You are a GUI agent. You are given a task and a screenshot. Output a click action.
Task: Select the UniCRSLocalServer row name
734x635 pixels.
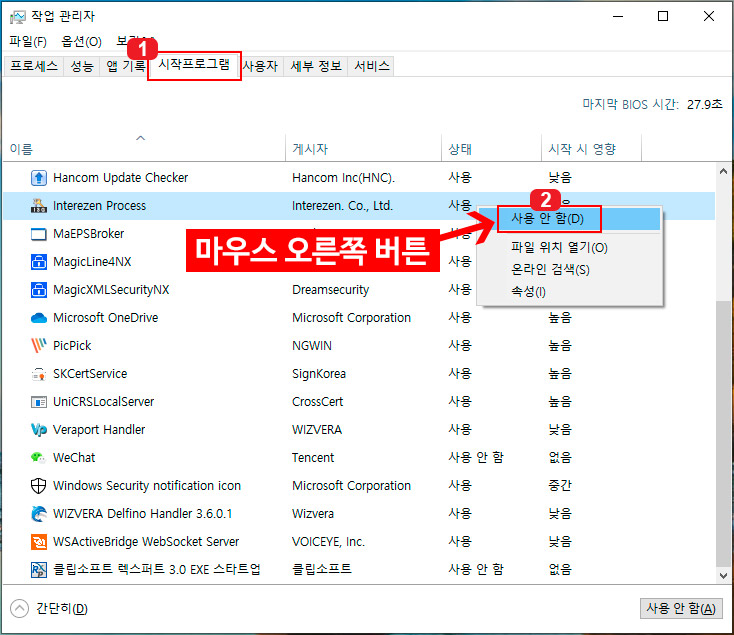[x=103, y=401]
